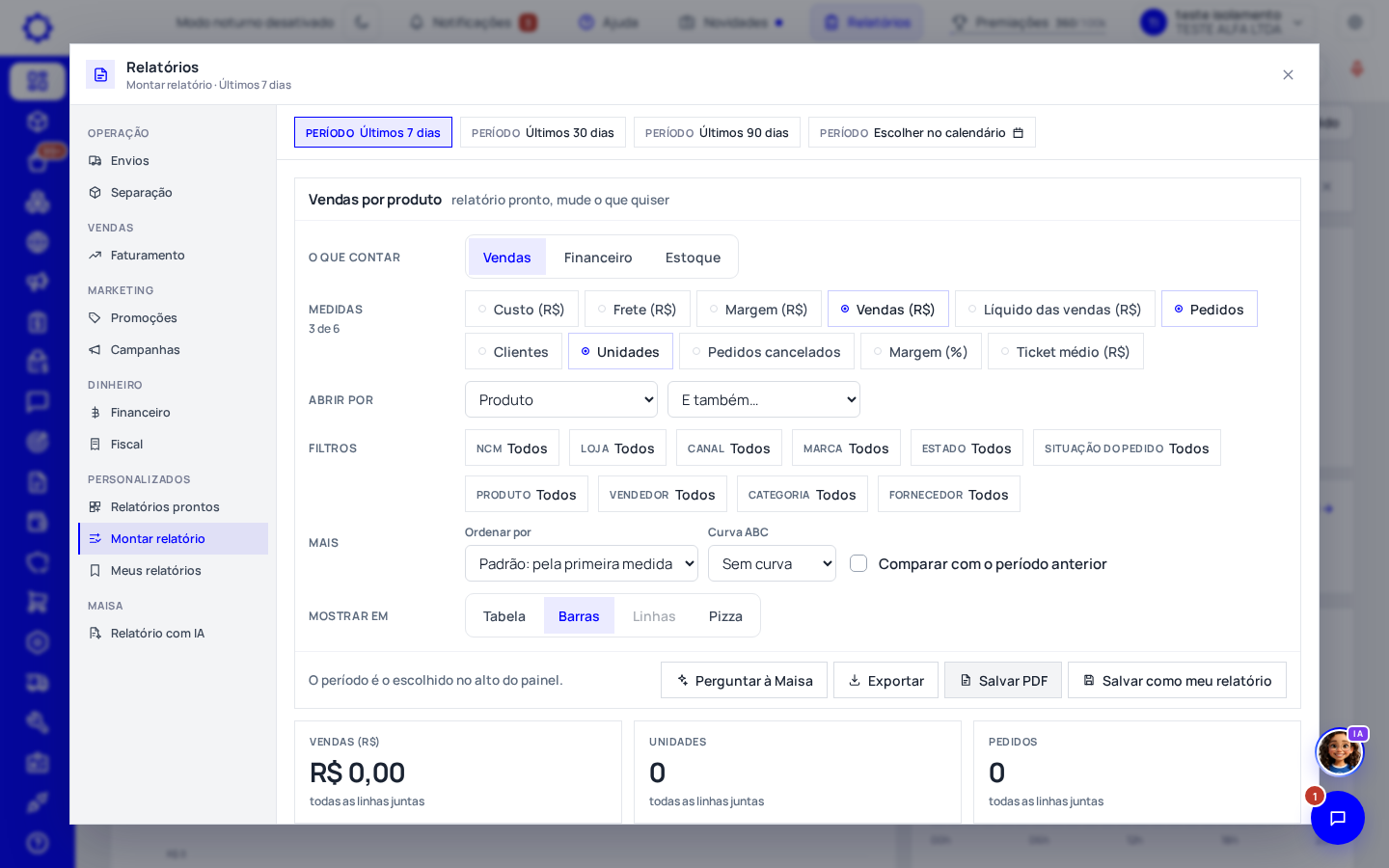The height and width of the screenshot is (868, 1389).
Task: Open the Situação do pedido filter
Action: [1127, 448]
